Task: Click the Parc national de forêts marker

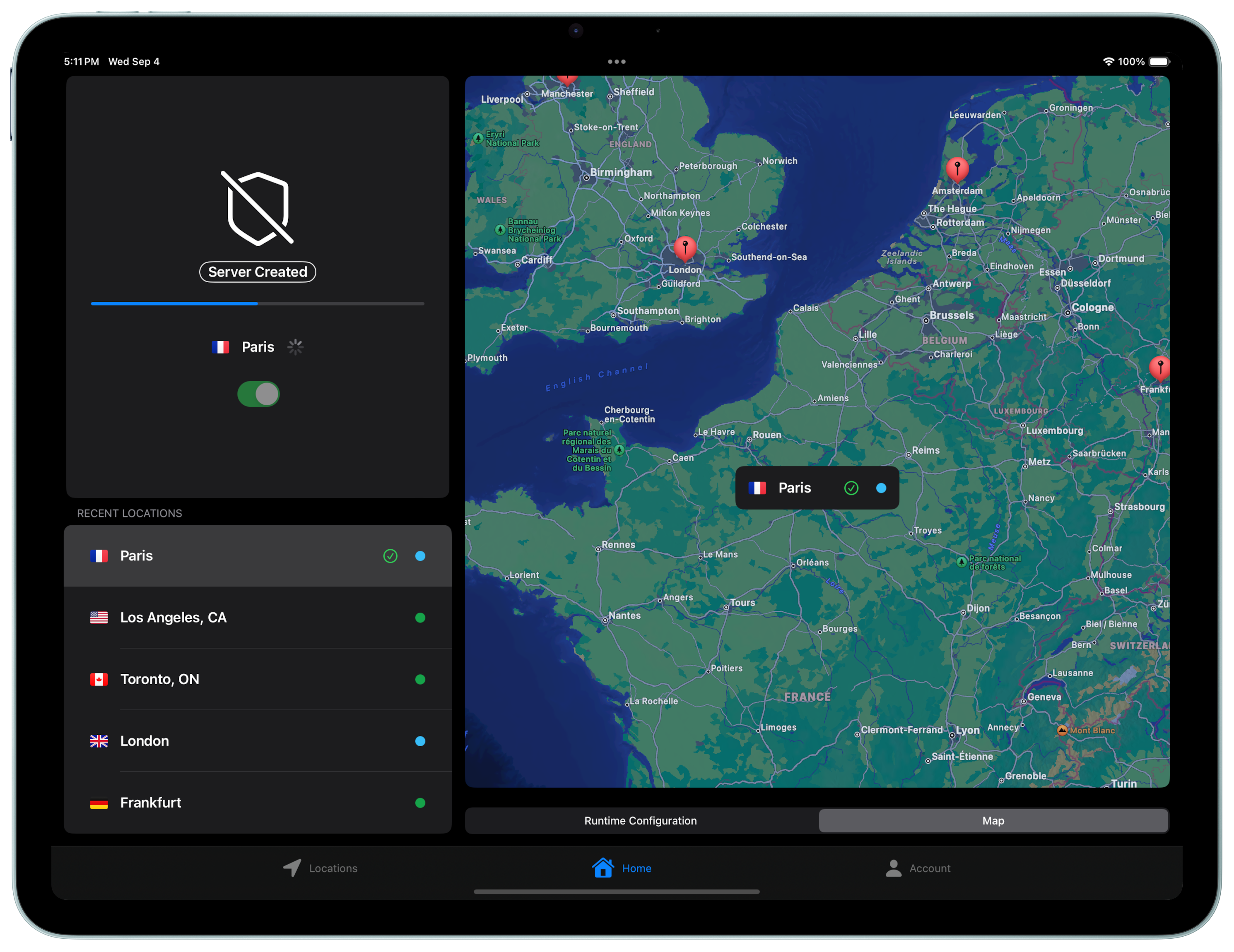Action: coord(961,562)
